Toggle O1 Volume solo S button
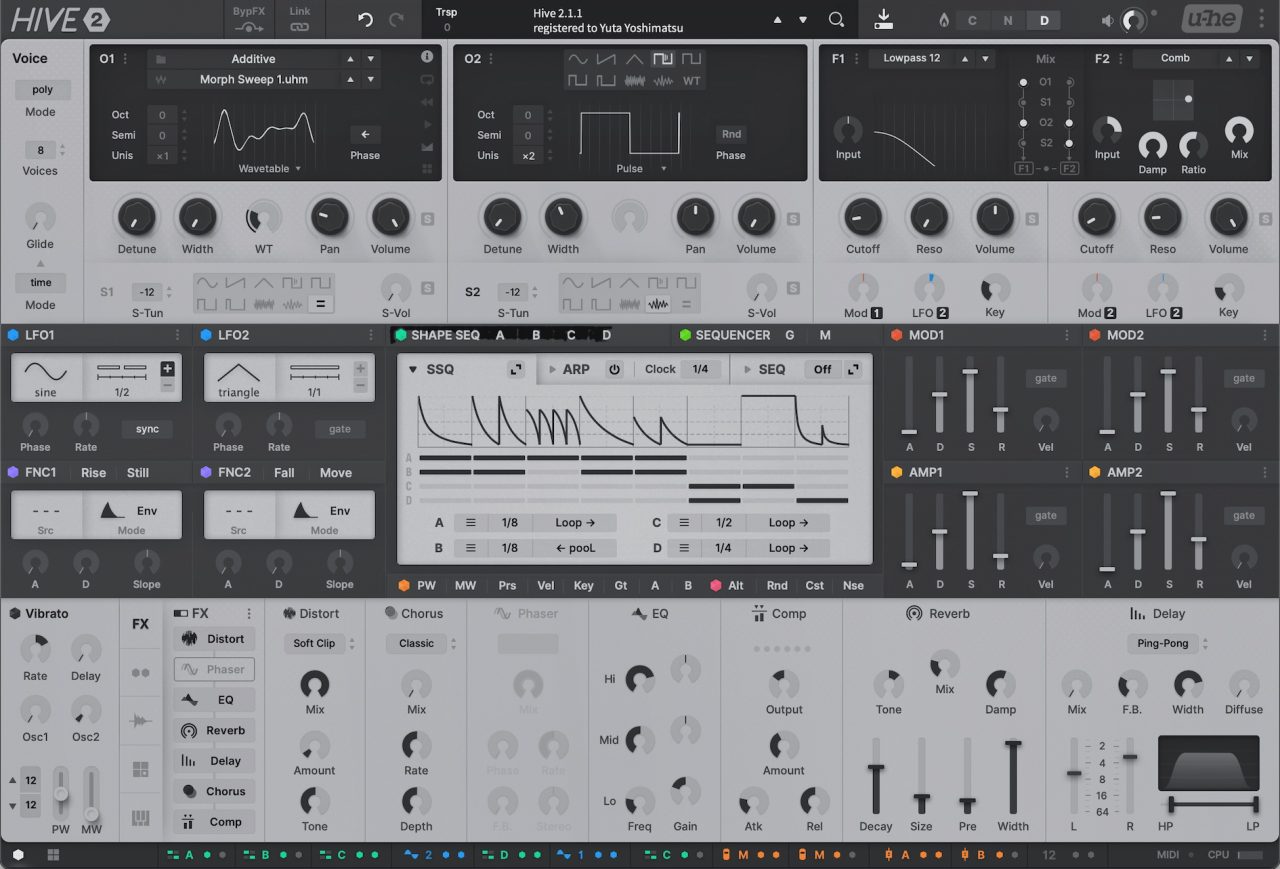This screenshot has width=1280, height=869. click(x=428, y=219)
